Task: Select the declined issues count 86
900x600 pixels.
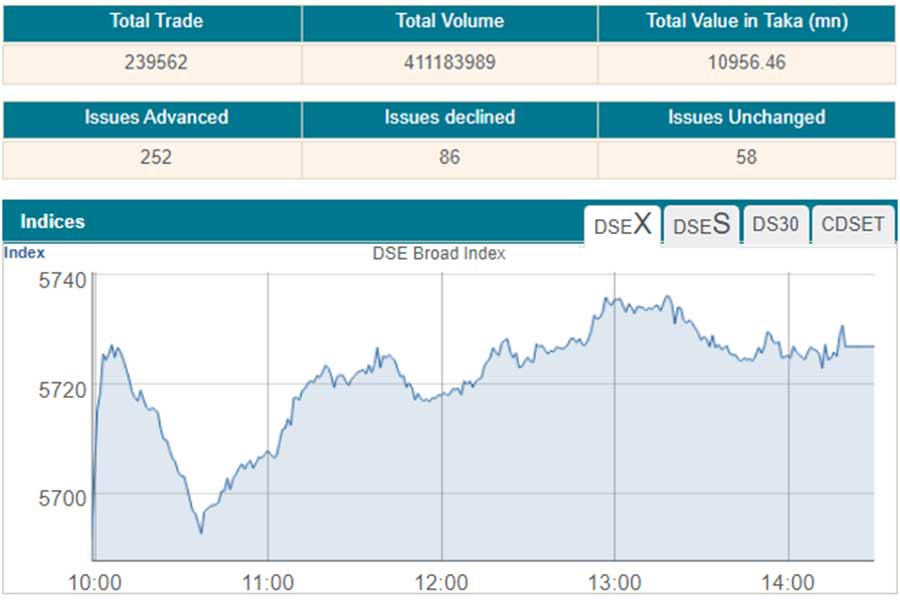Action: click(x=450, y=157)
